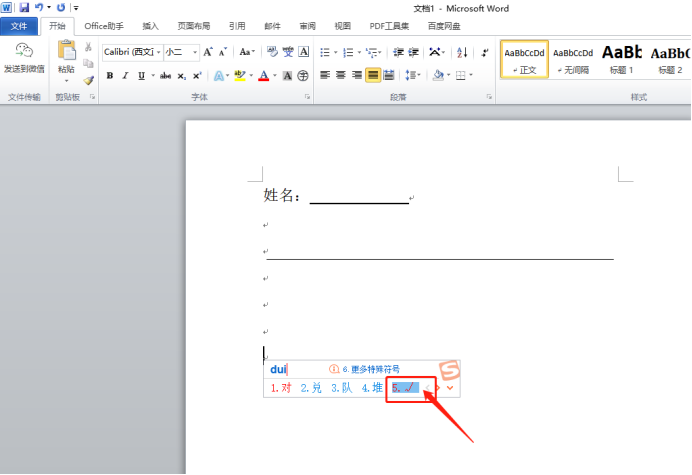The height and width of the screenshot is (475, 692).
Task: Click the red font color button
Action: (x=263, y=76)
